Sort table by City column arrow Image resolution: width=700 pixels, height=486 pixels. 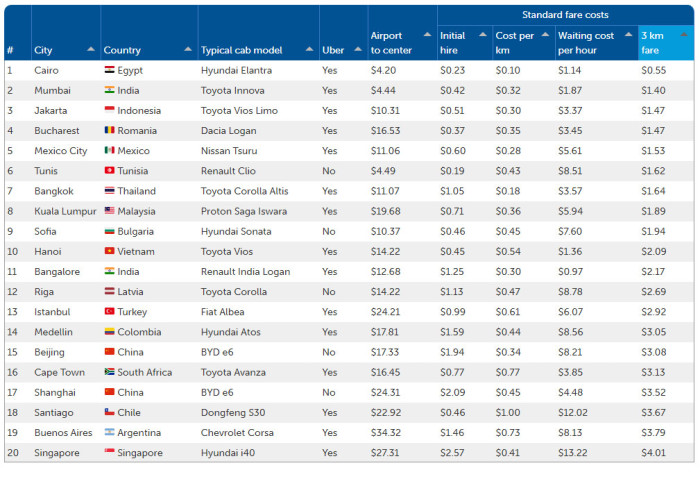(91, 49)
